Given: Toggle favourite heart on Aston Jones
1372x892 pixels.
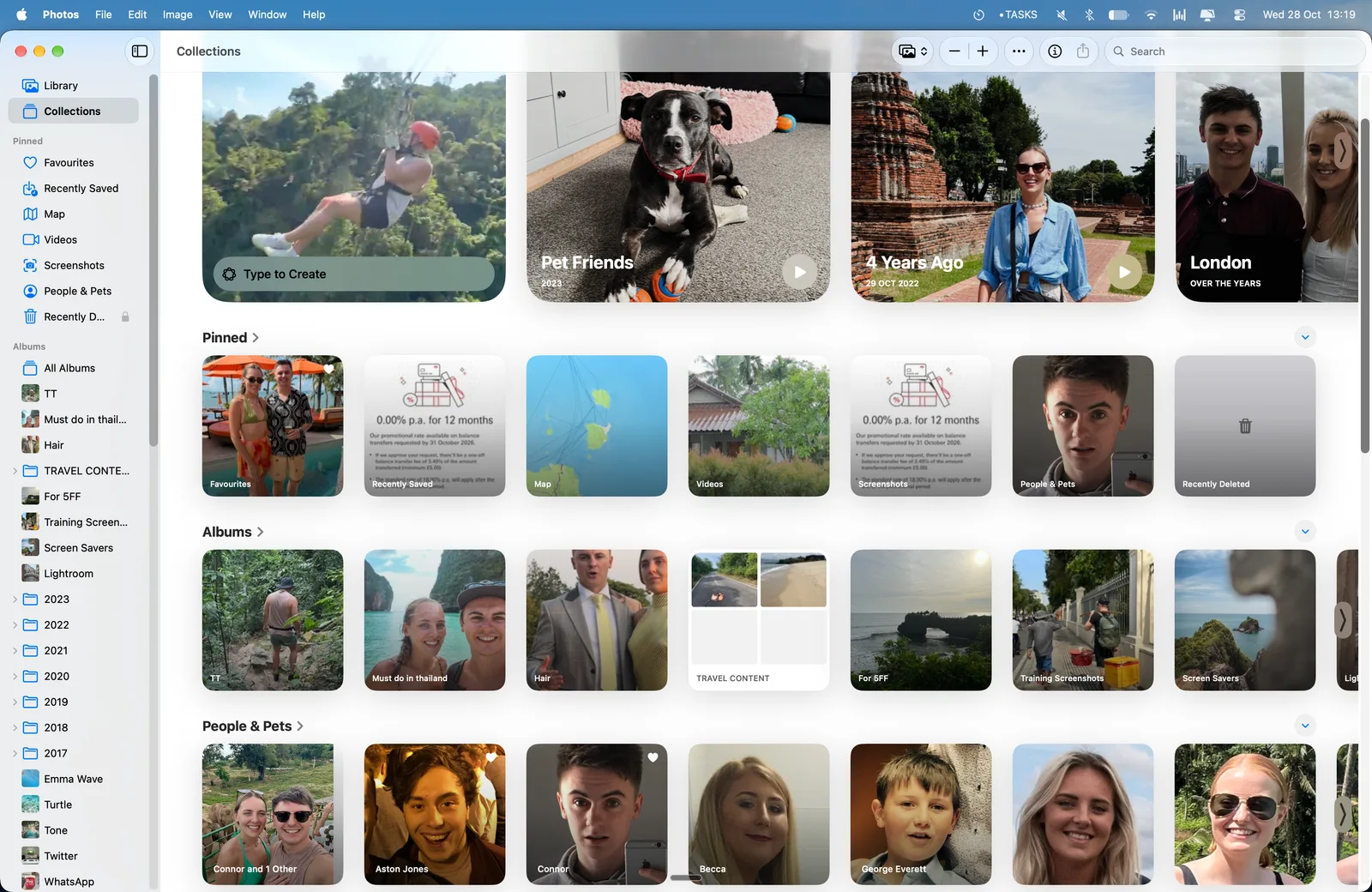Looking at the screenshot, I should pyautogui.click(x=491, y=757).
